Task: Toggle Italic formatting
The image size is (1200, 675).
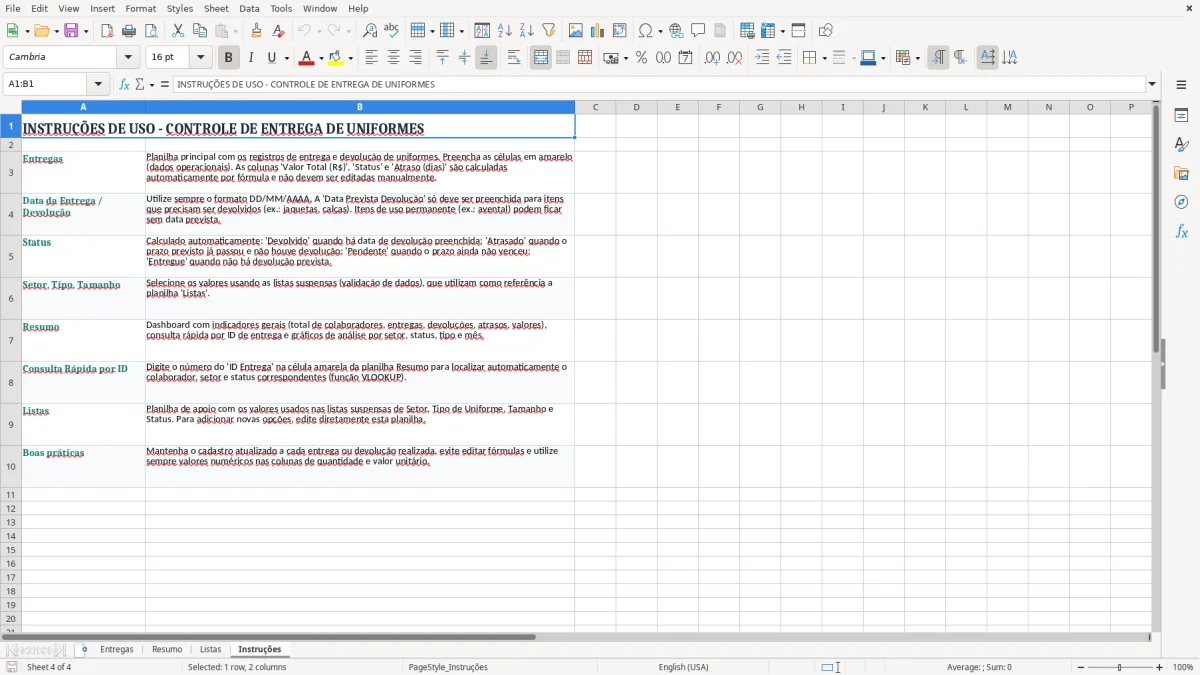Action: tap(251, 58)
